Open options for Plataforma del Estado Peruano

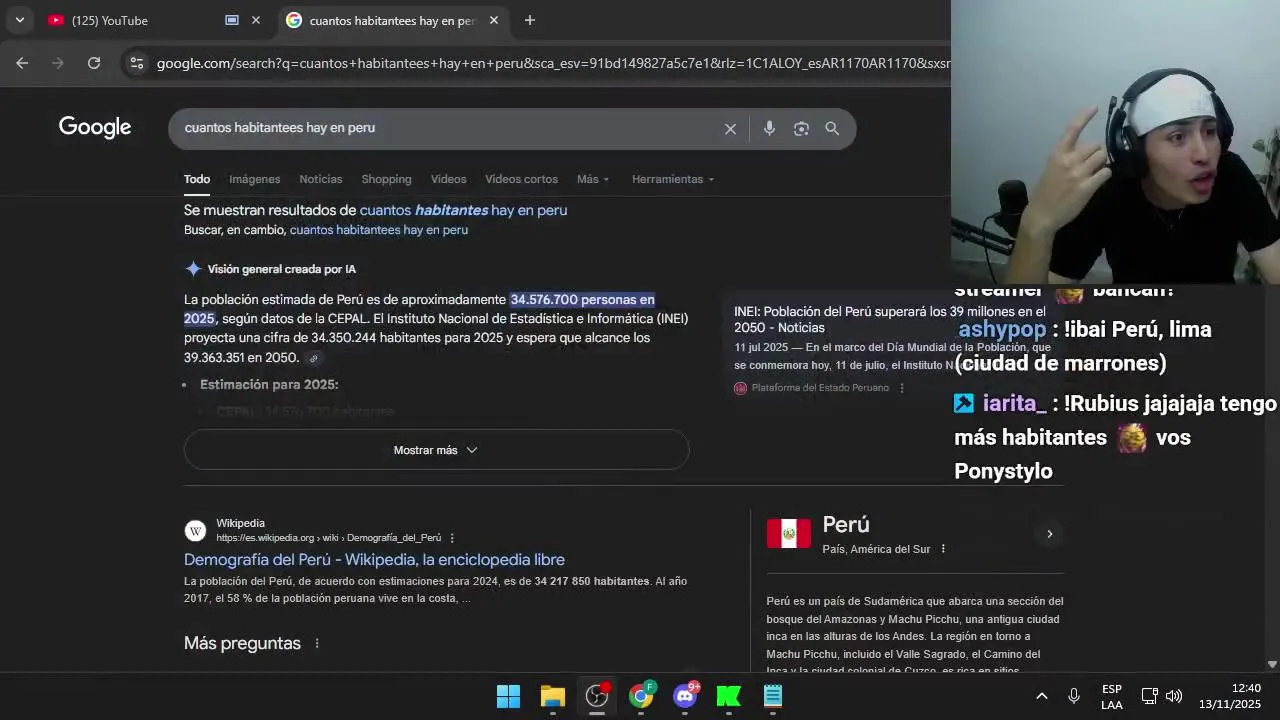pyautogui.click(x=902, y=388)
